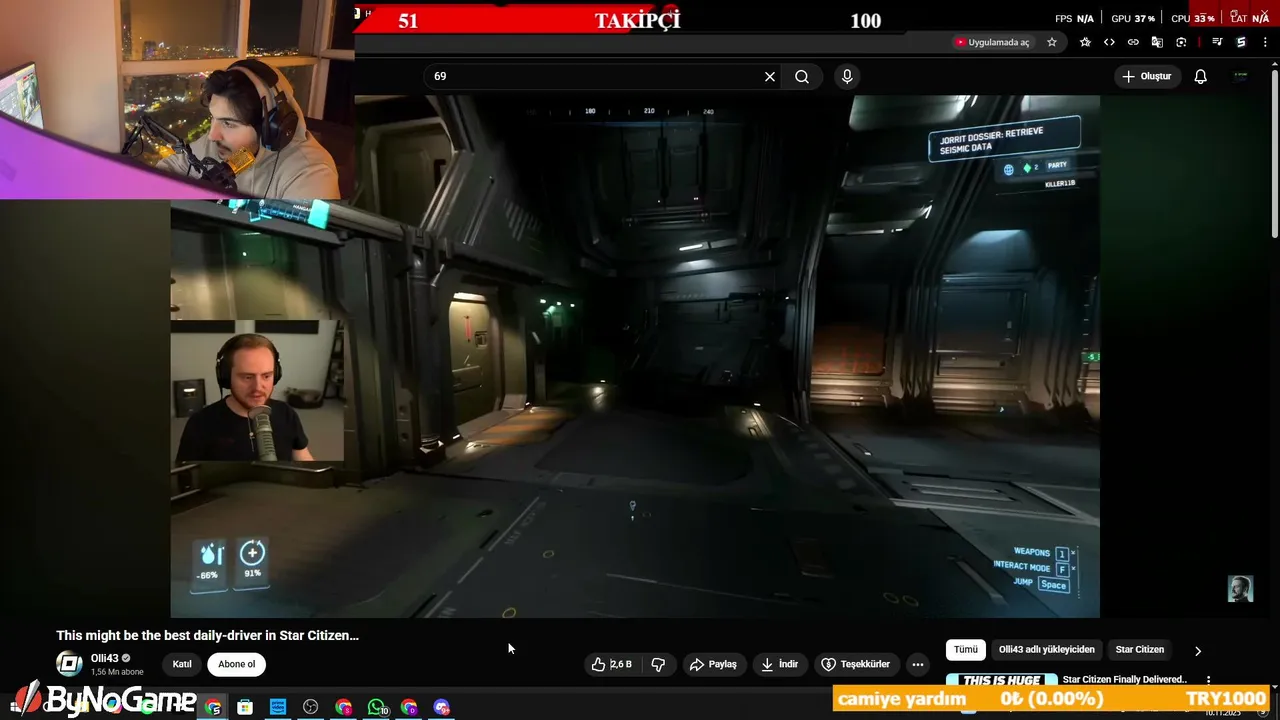
Task: Open the media controls playlist icon
Action: 1217,42
